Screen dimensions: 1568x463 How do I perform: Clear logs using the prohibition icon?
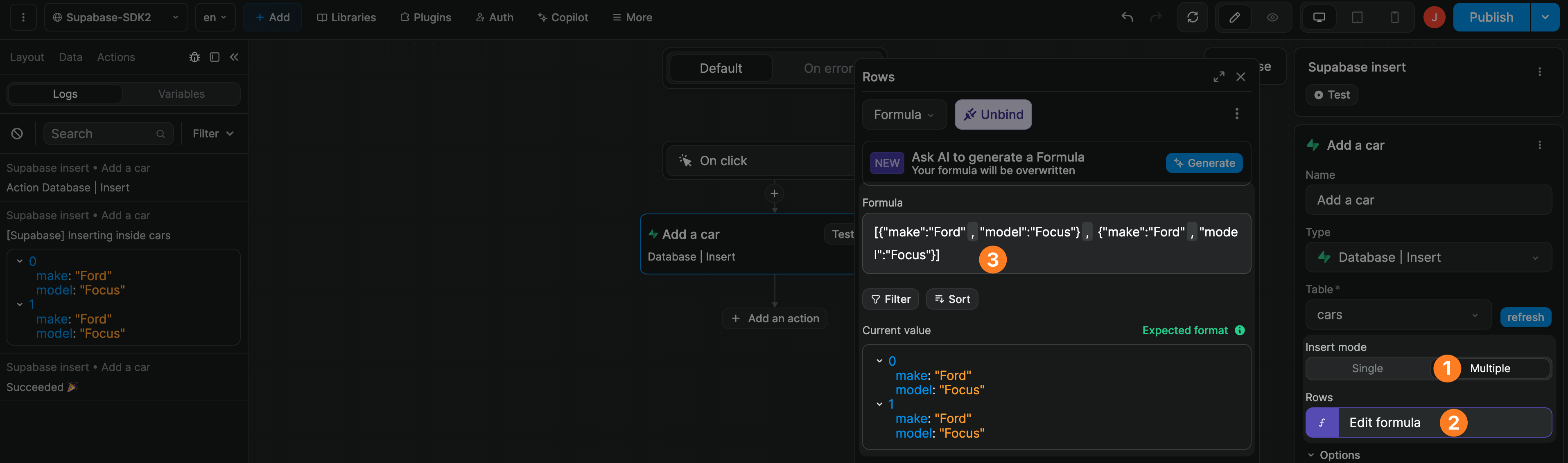pos(17,133)
